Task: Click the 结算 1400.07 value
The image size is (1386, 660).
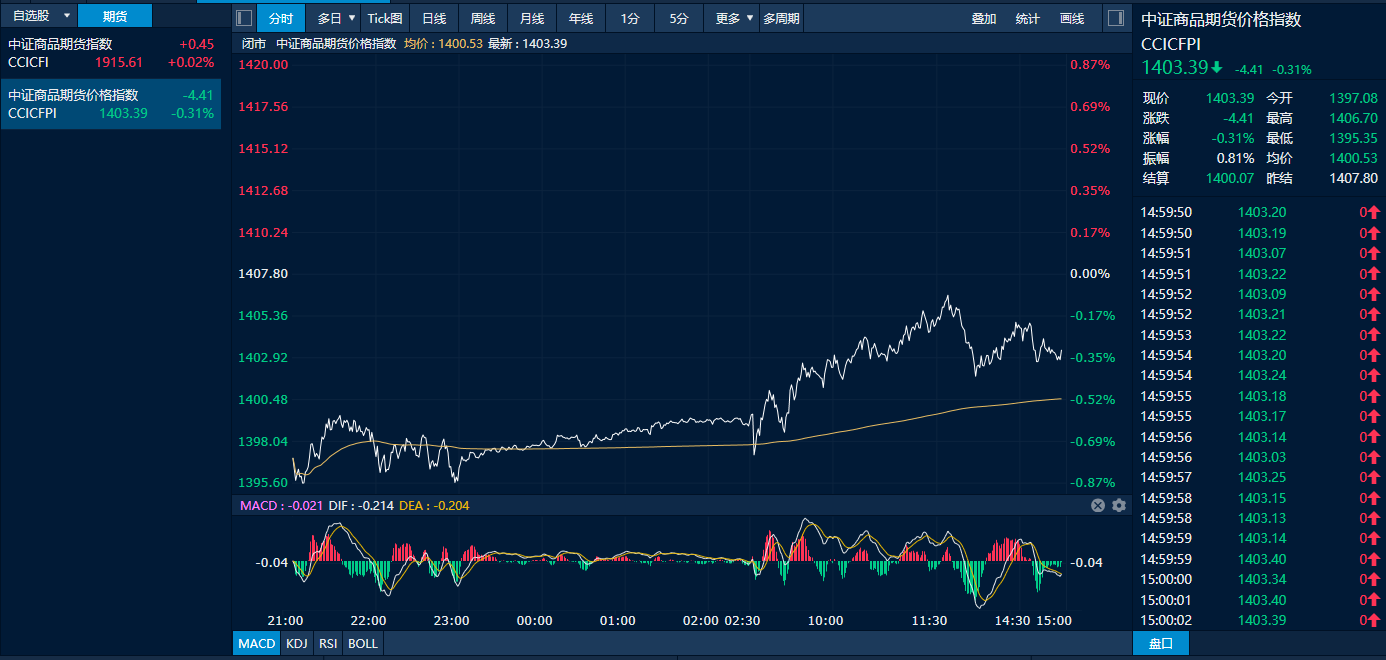Action: 1229,178
